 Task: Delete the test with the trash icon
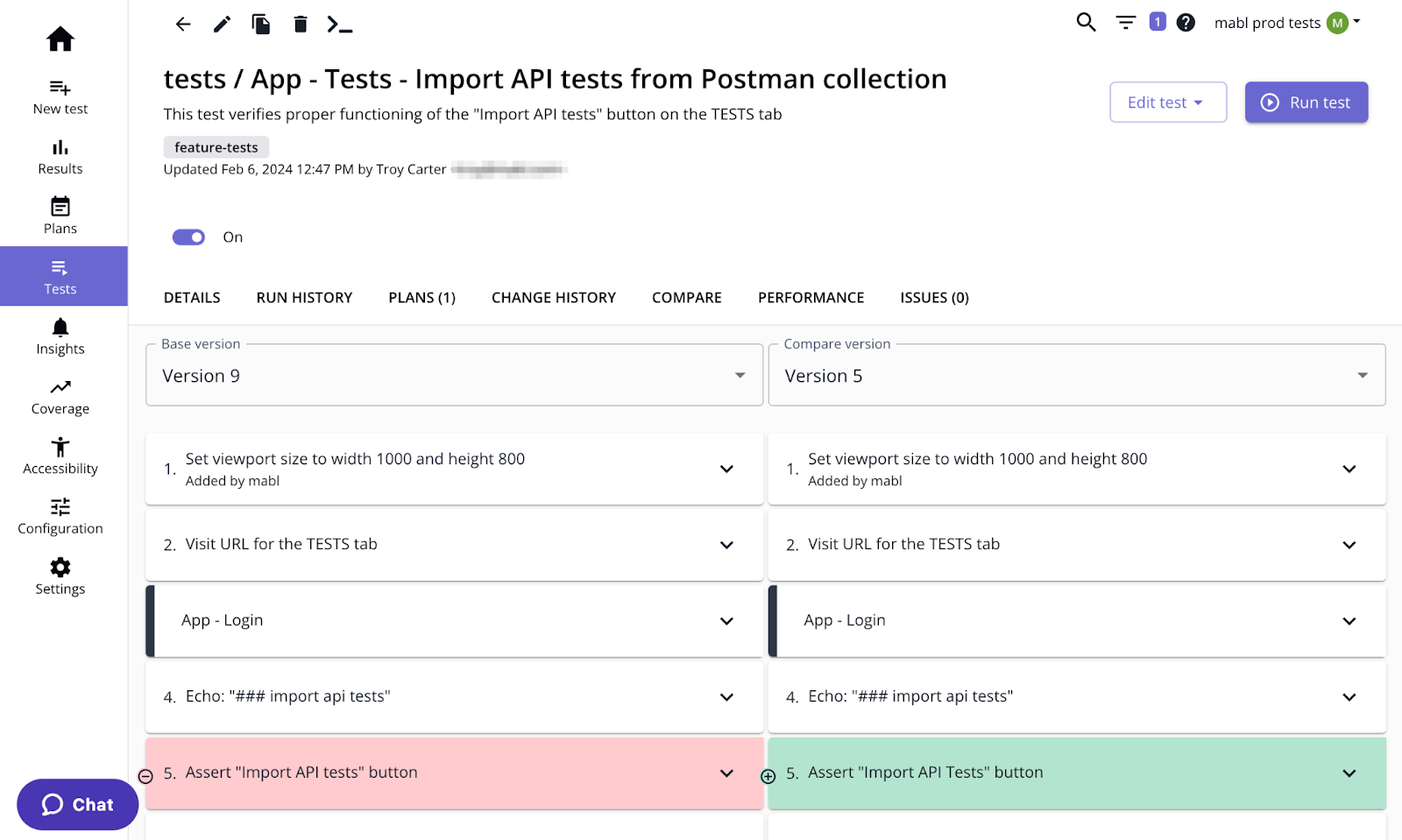pyautogui.click(x=300, y=24)
